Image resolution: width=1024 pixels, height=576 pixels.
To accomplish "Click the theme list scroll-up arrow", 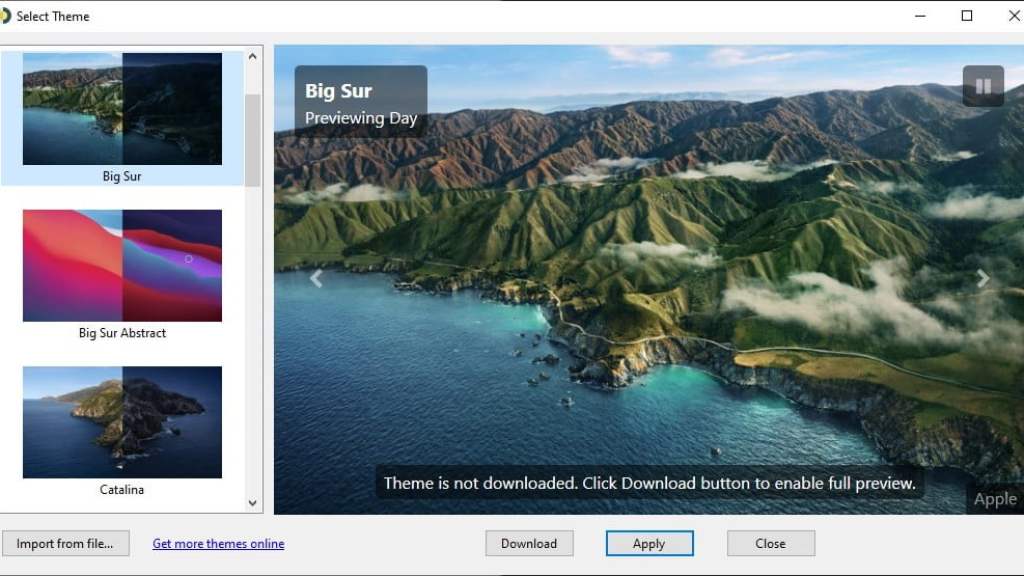I will tap(253, 57).
